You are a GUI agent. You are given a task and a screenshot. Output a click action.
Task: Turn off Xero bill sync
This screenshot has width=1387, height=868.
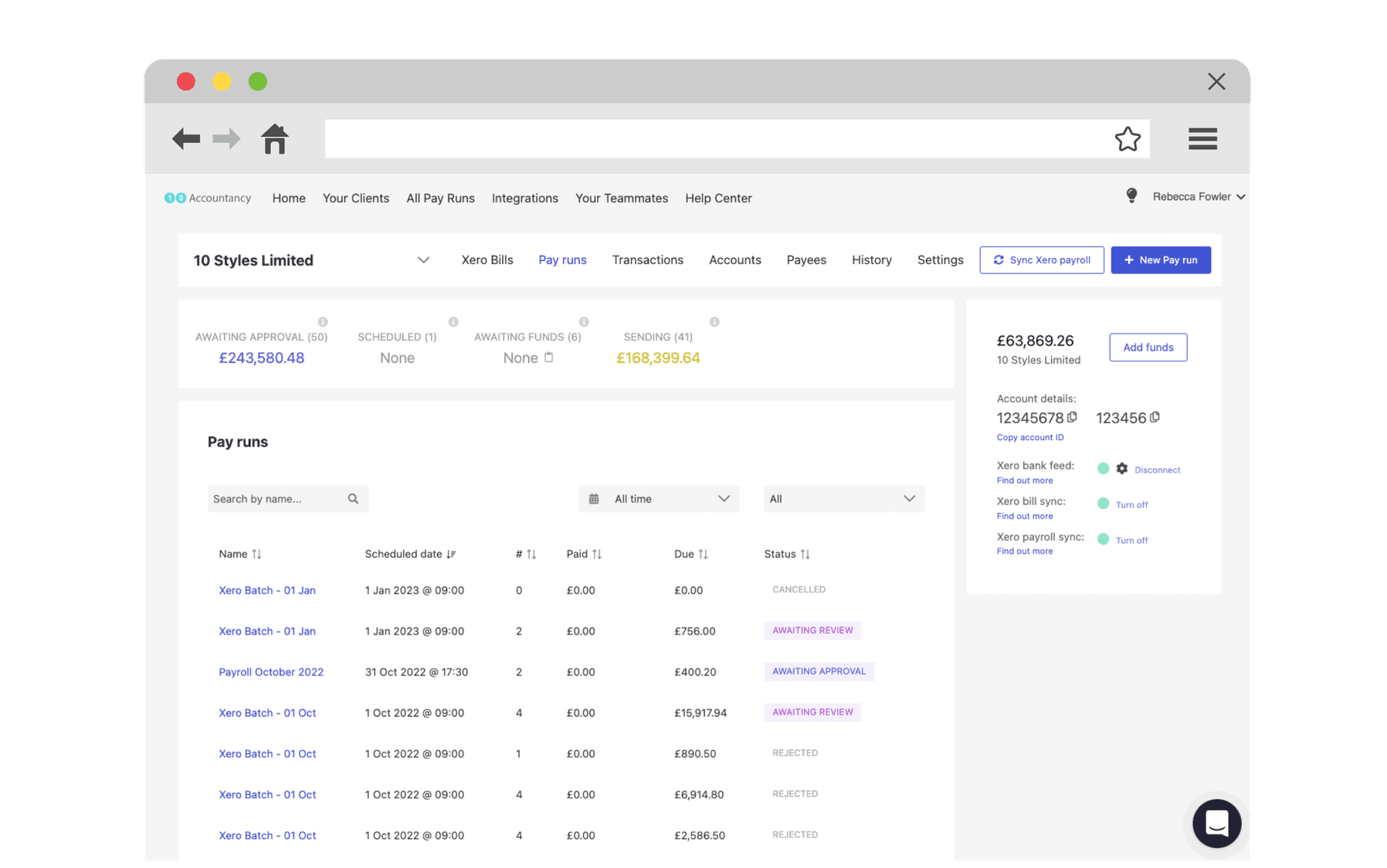point(1131,505)
